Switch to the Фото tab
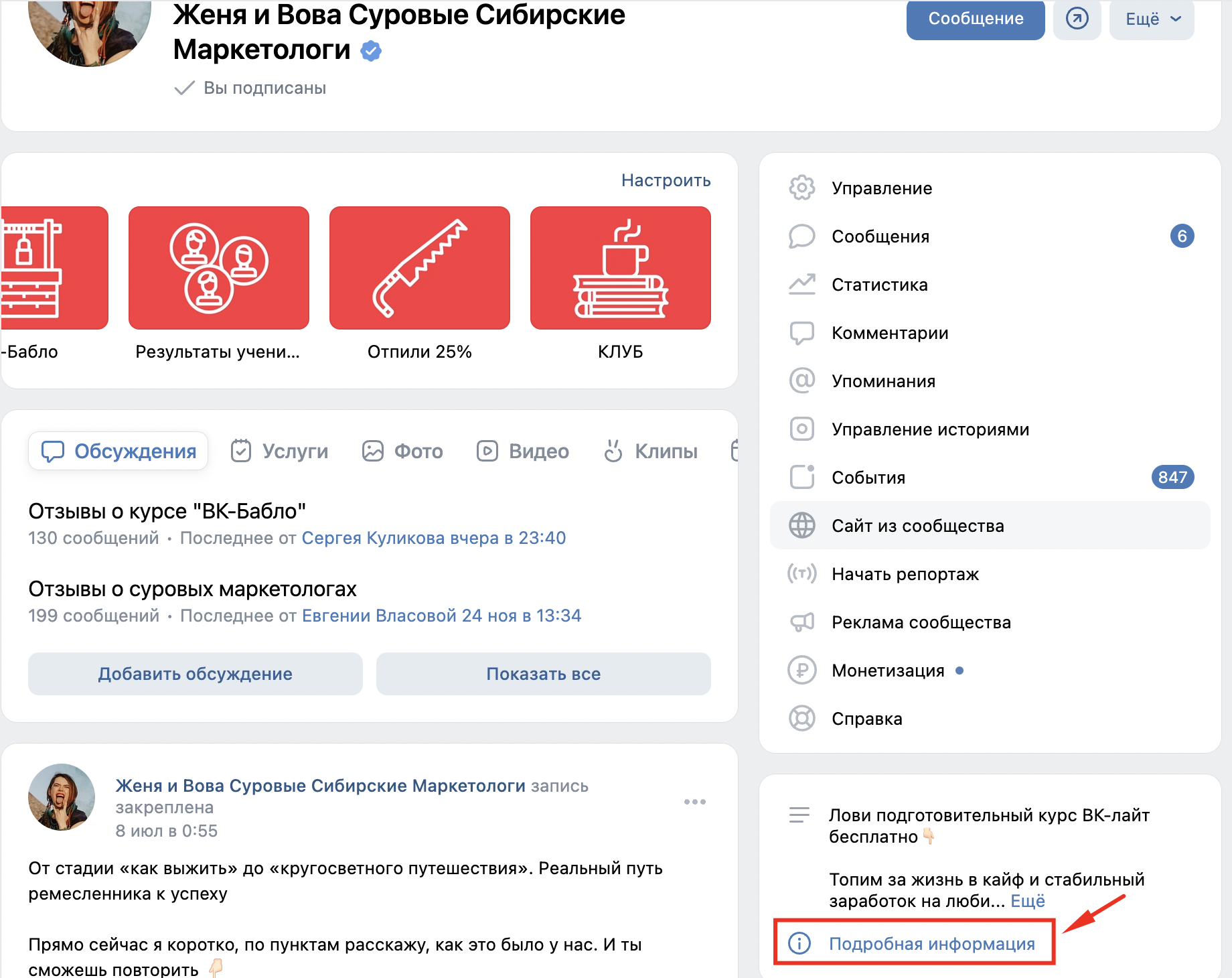 (402, 451)
